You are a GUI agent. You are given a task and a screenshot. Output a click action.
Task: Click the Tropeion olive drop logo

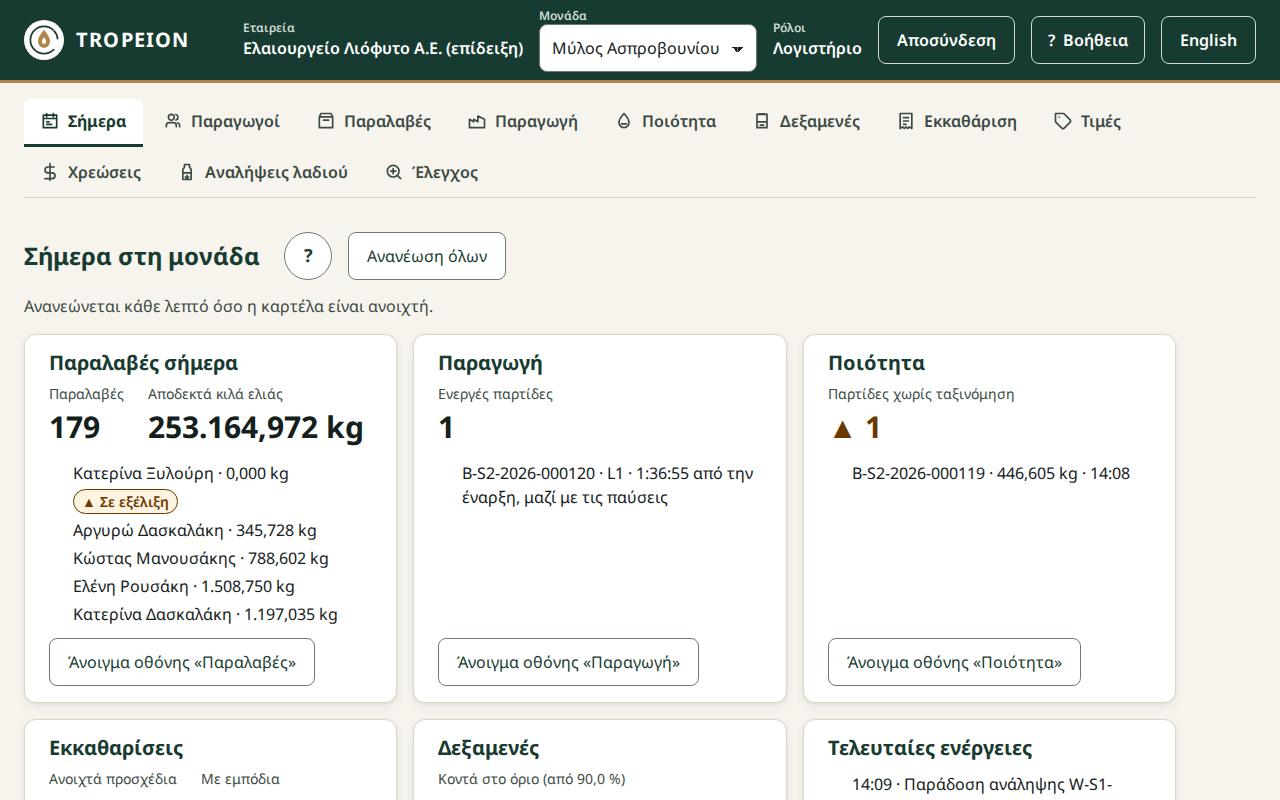point(44,40)
